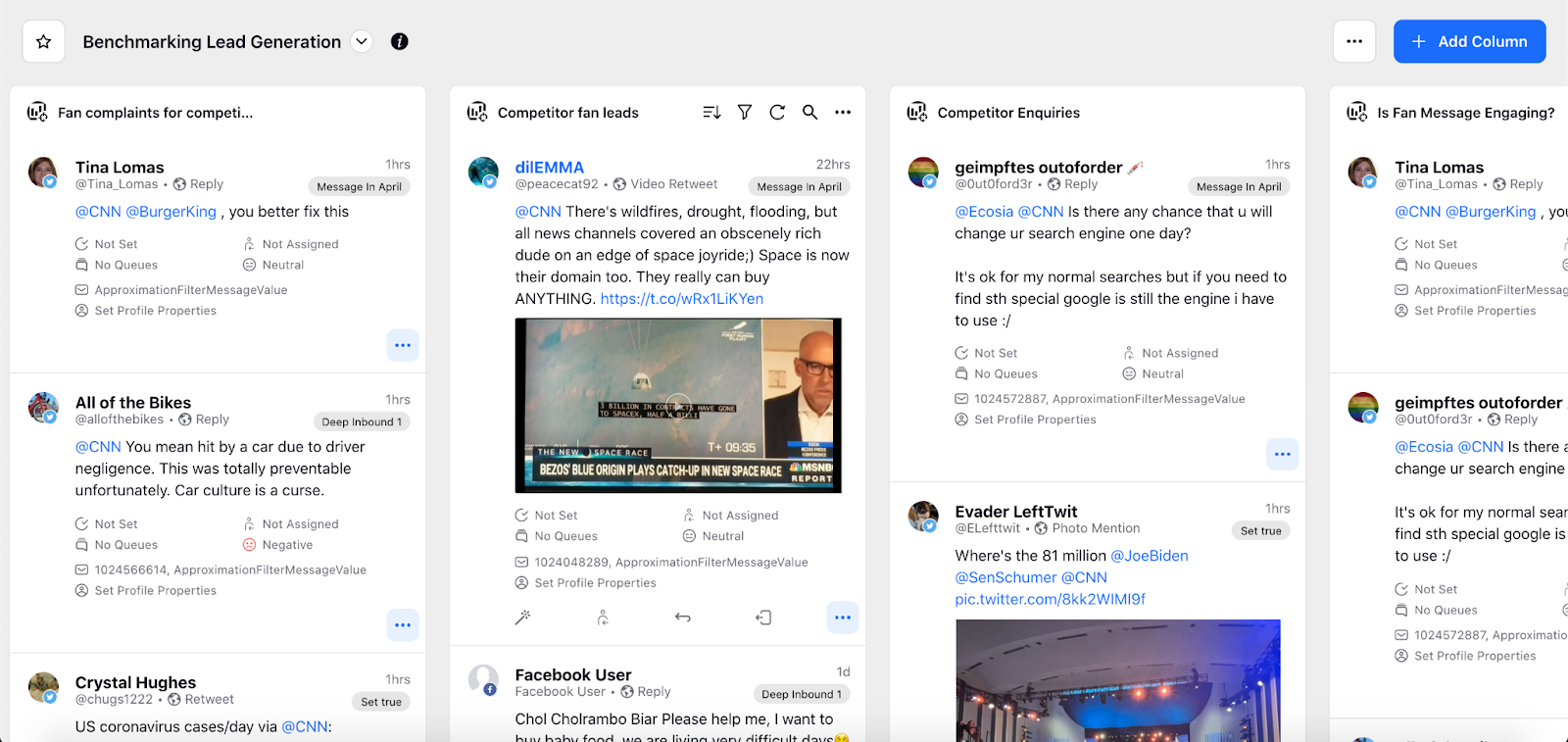Change No Queues on geimpftes outoforder message

pyautogui.click(x=997, y=373)
